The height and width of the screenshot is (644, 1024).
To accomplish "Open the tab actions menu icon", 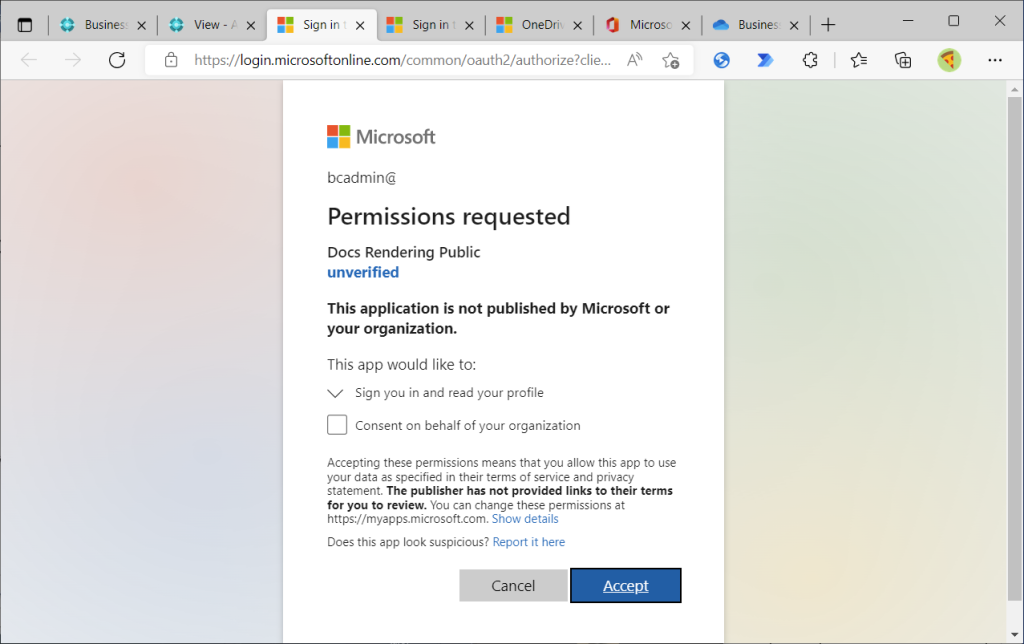I will [x=25, y=25].
